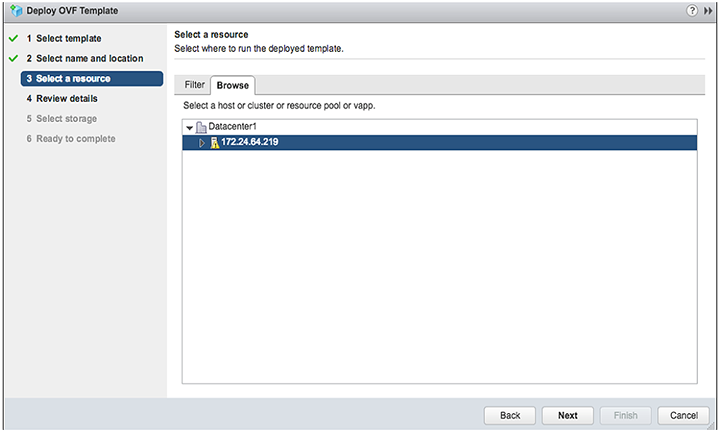720x432 pixels.
Task: Select the Browse tab
Action: [233, 85]
